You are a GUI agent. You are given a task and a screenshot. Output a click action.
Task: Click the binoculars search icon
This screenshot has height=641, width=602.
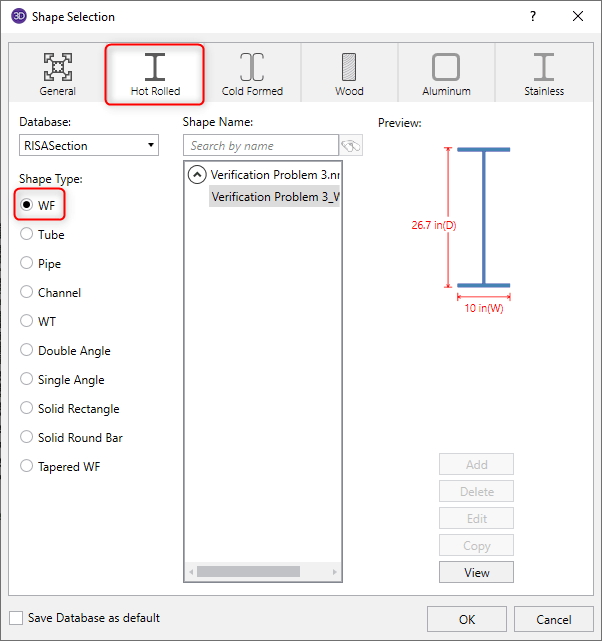[x=351, y=146]
